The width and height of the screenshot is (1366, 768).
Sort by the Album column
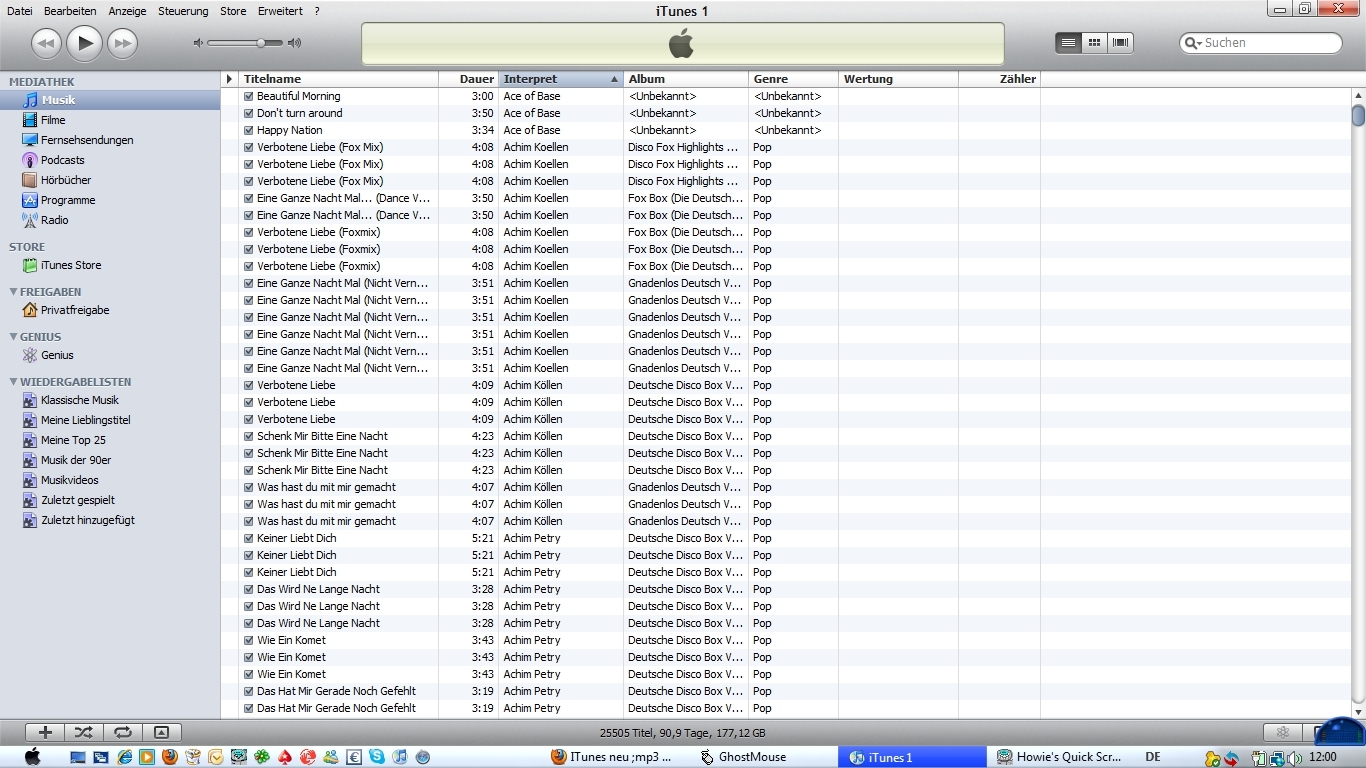[x=686, y=79]
